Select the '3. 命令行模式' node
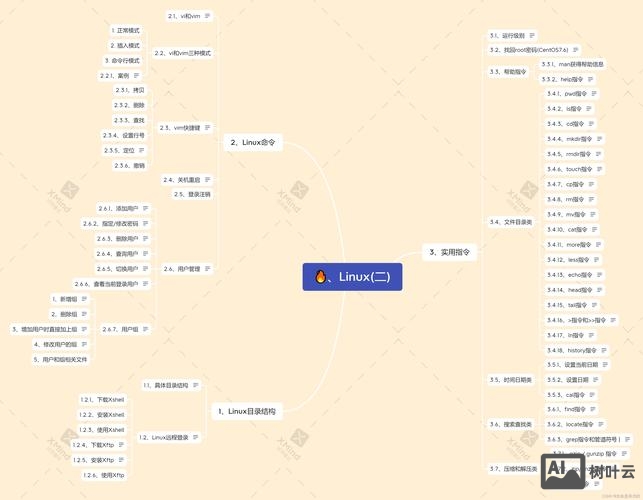Viewport: 643px width, 500px height. pyautogui.click(x=122, y=61)
